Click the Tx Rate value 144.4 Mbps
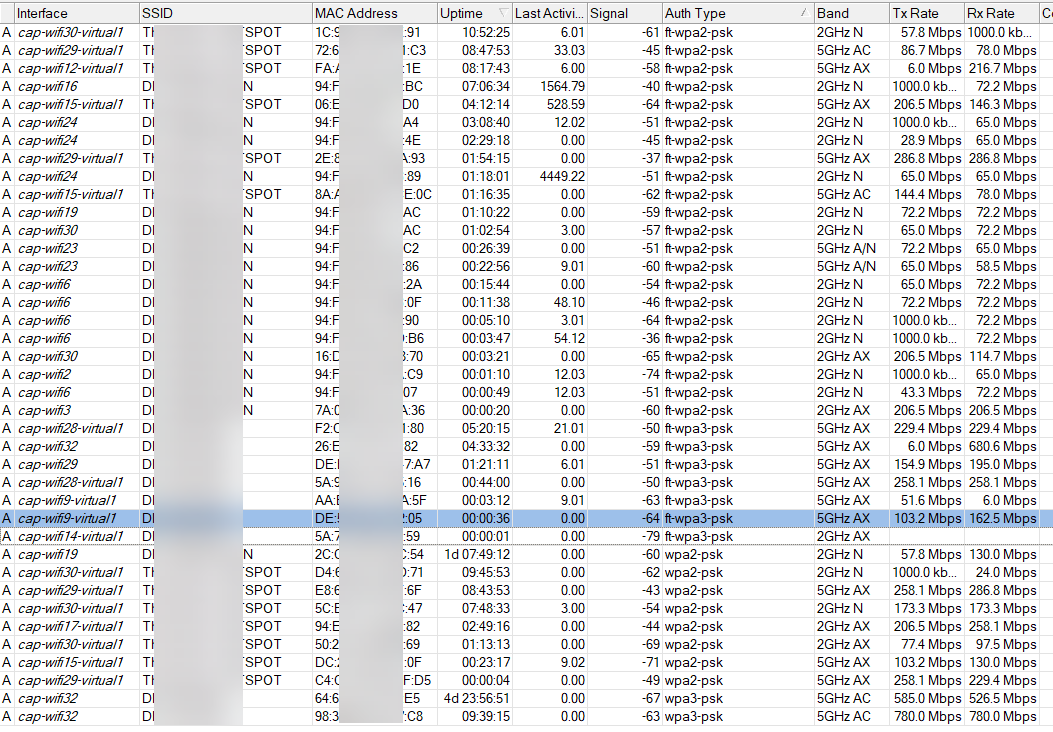This screenshot has height=732, width=1053. point(927,194)
